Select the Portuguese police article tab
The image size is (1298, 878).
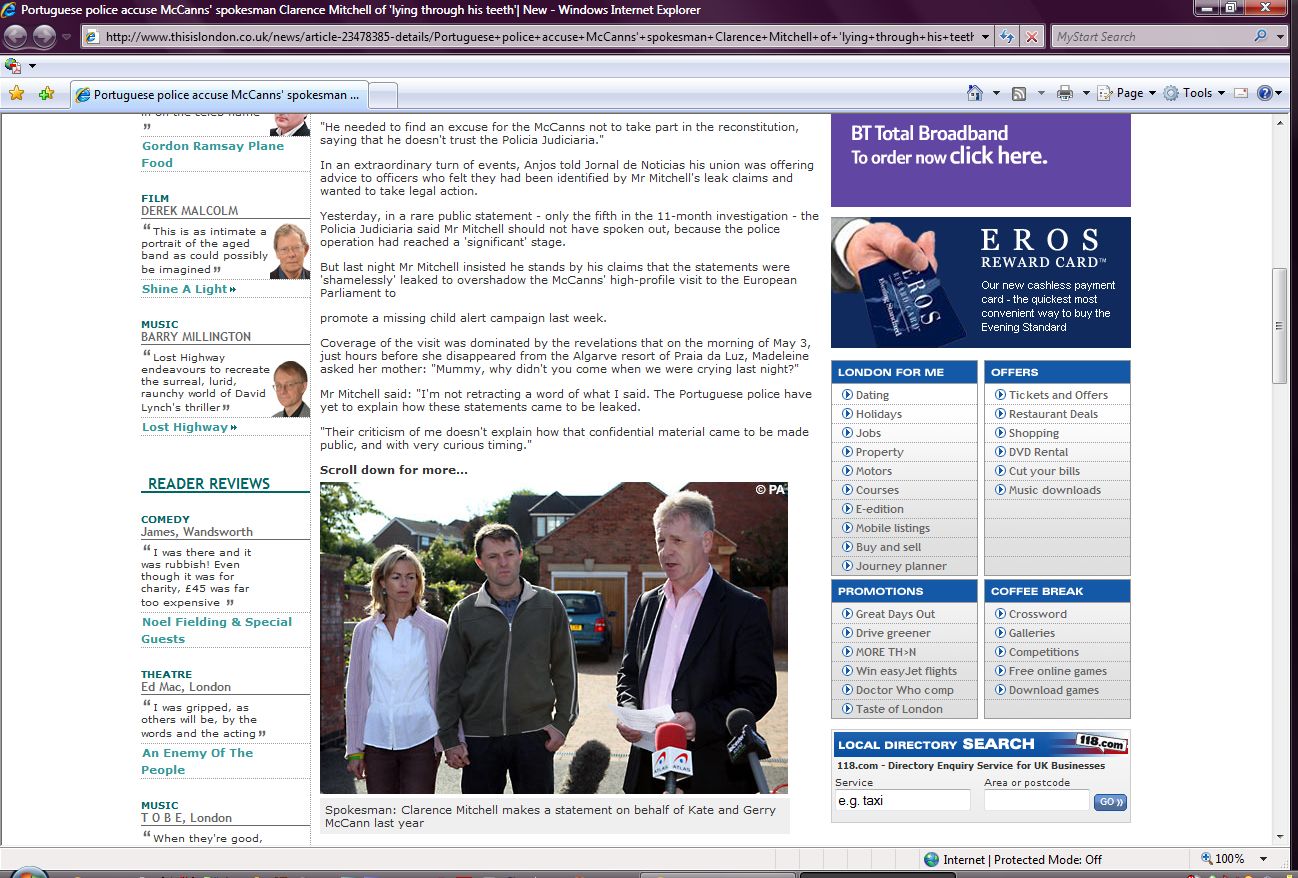[x=220, y=95]
